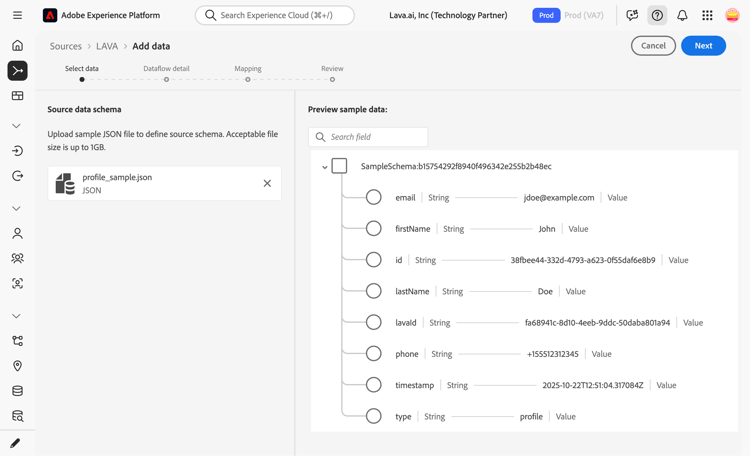
Task: Select the SampleSchema root checkbox
Action: click(339, 166)
